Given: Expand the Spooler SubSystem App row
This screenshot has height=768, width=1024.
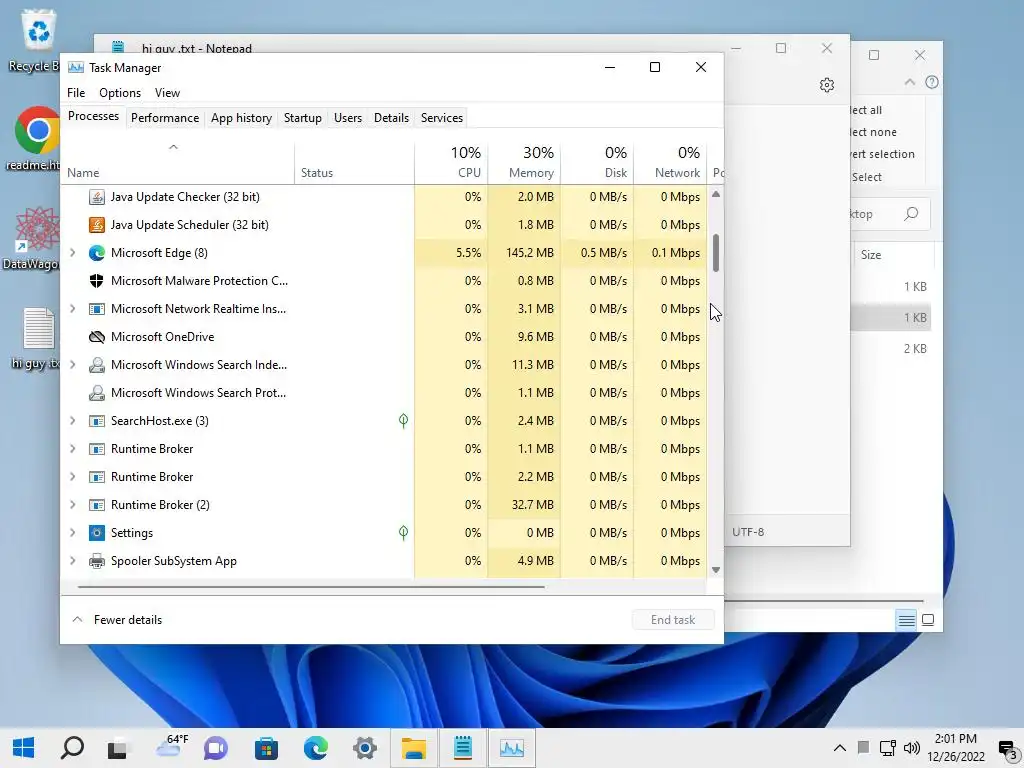Looking at the screenshot, I should 72,561.
